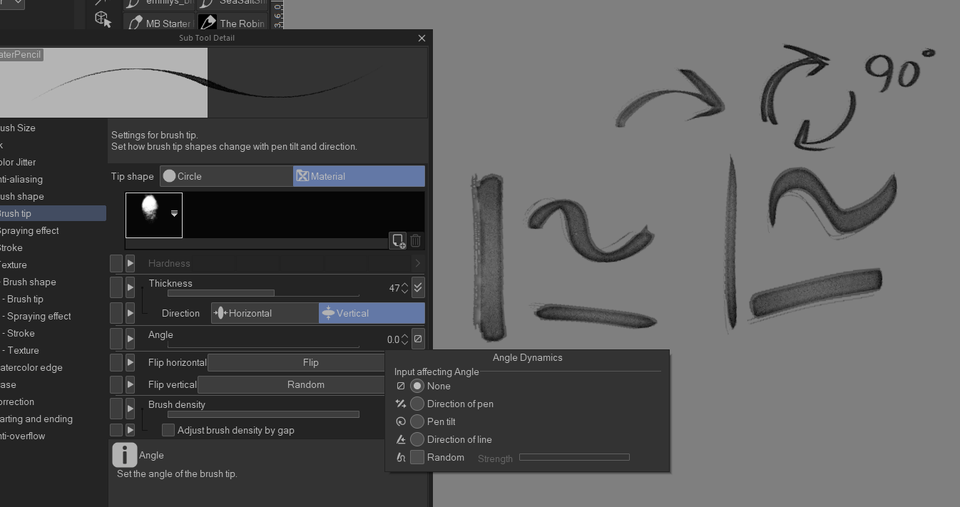Expand the Hardness row triangle
The image size is (960, 507).
click(130, 263)
